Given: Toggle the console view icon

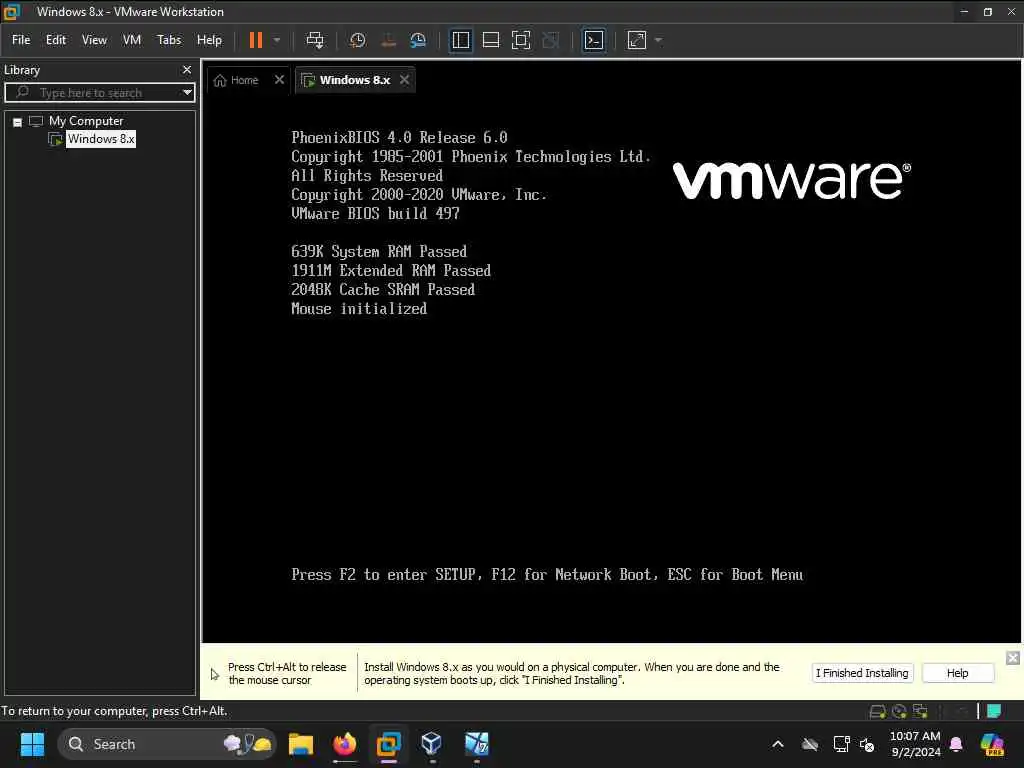Looking at the screenshot, I should click(x=593, y=40).
